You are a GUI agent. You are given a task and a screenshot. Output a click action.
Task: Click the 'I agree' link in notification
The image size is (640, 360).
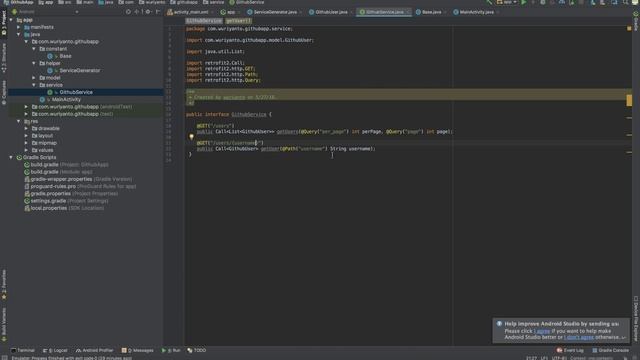coord(542,331)
